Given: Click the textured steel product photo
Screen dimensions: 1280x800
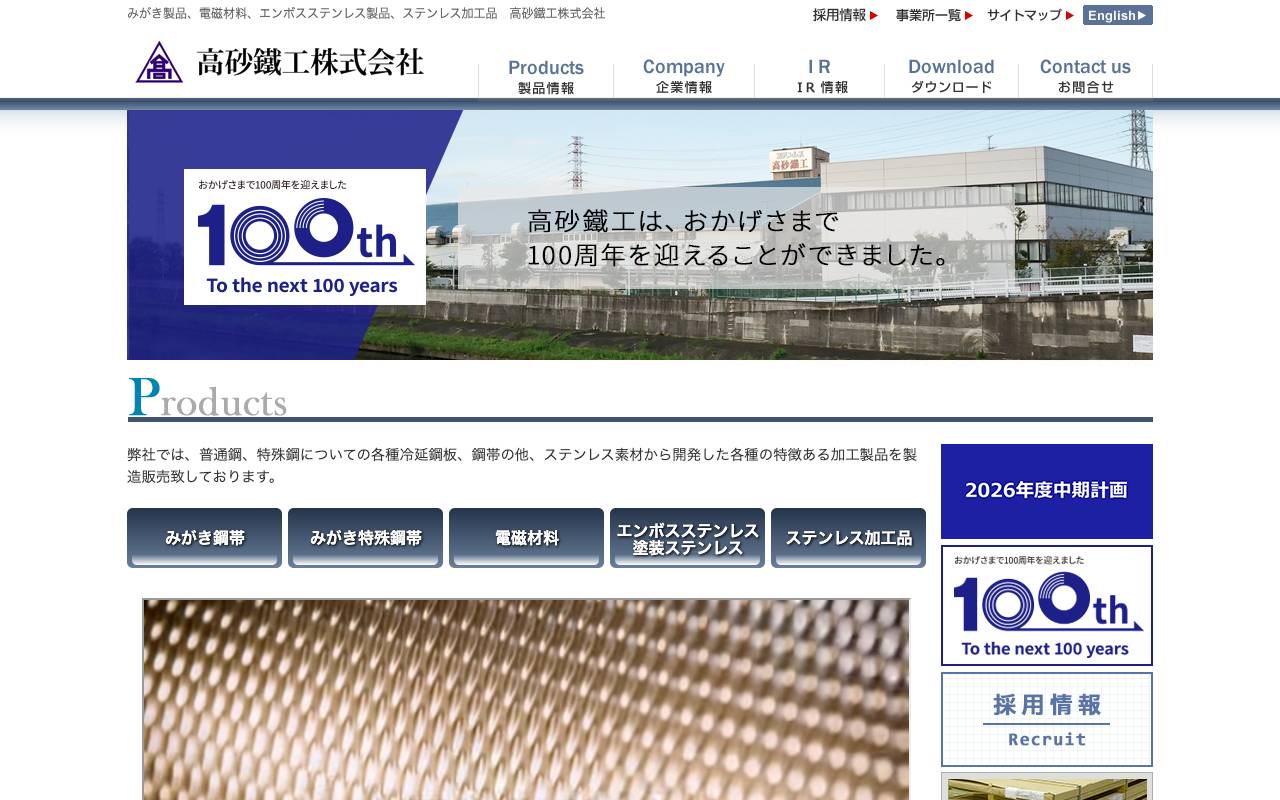Looking at the screenshot, I should point(526,700).
